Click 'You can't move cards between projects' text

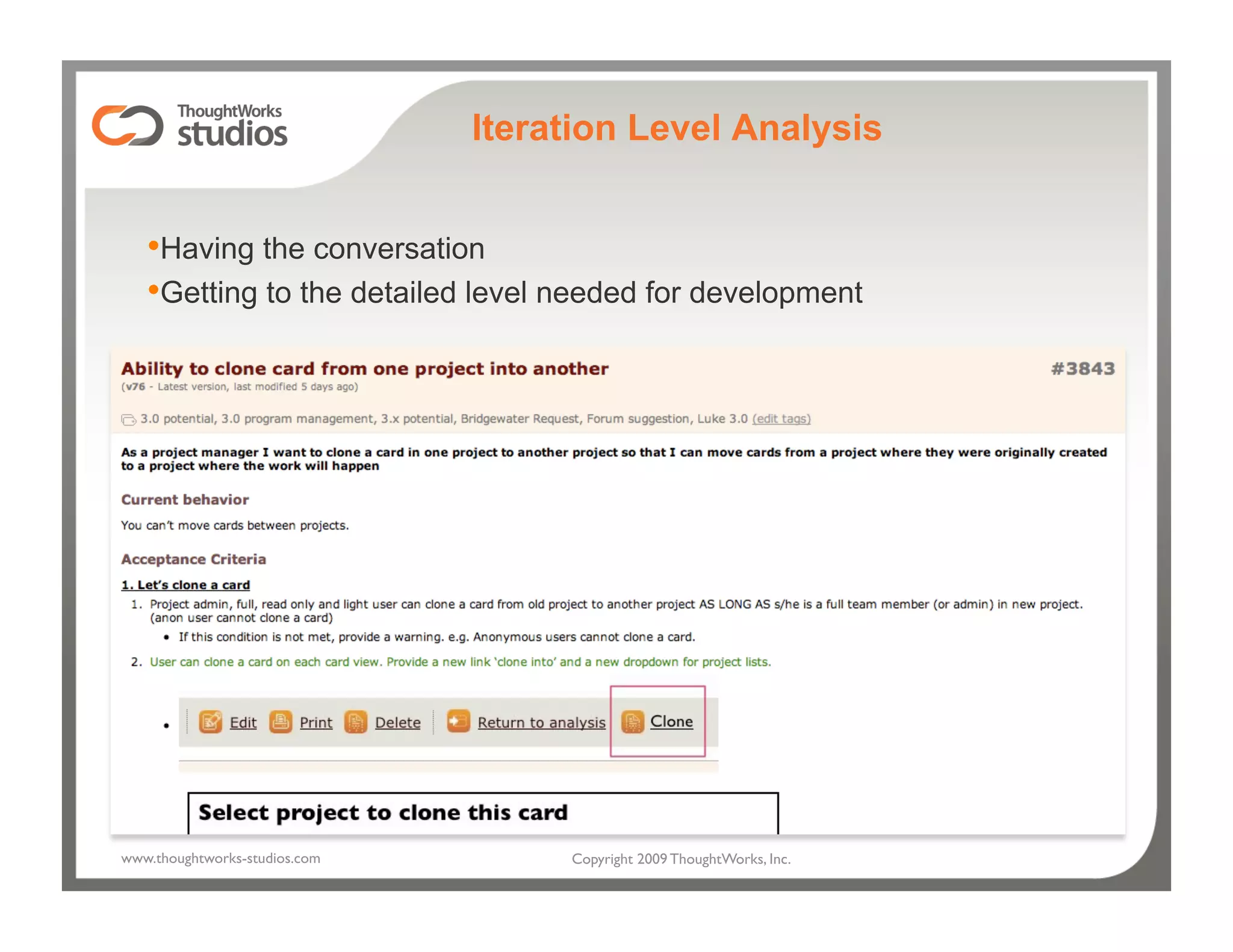(x=235, y=525)
